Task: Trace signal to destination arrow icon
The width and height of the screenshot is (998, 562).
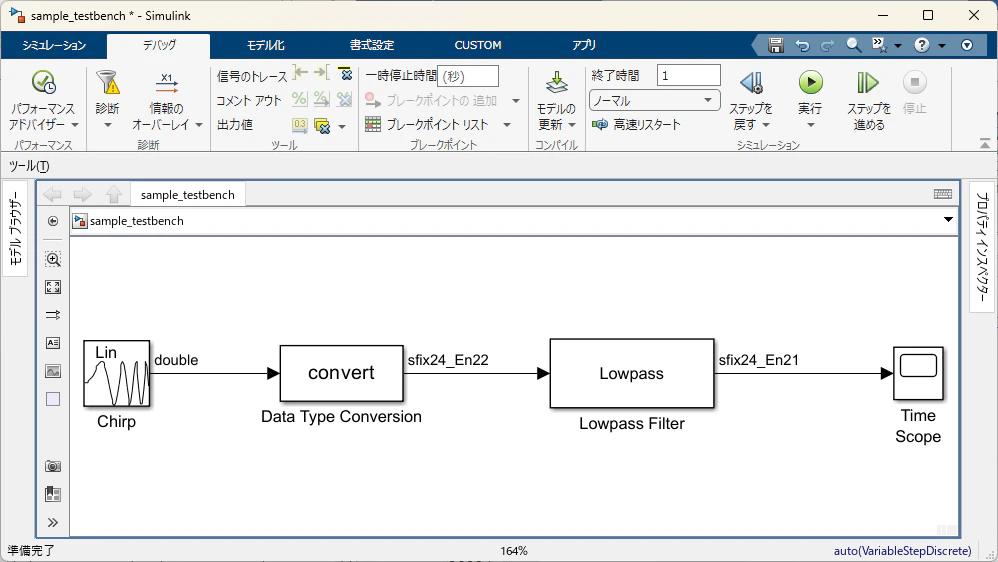Action: (x=322, y=73)
